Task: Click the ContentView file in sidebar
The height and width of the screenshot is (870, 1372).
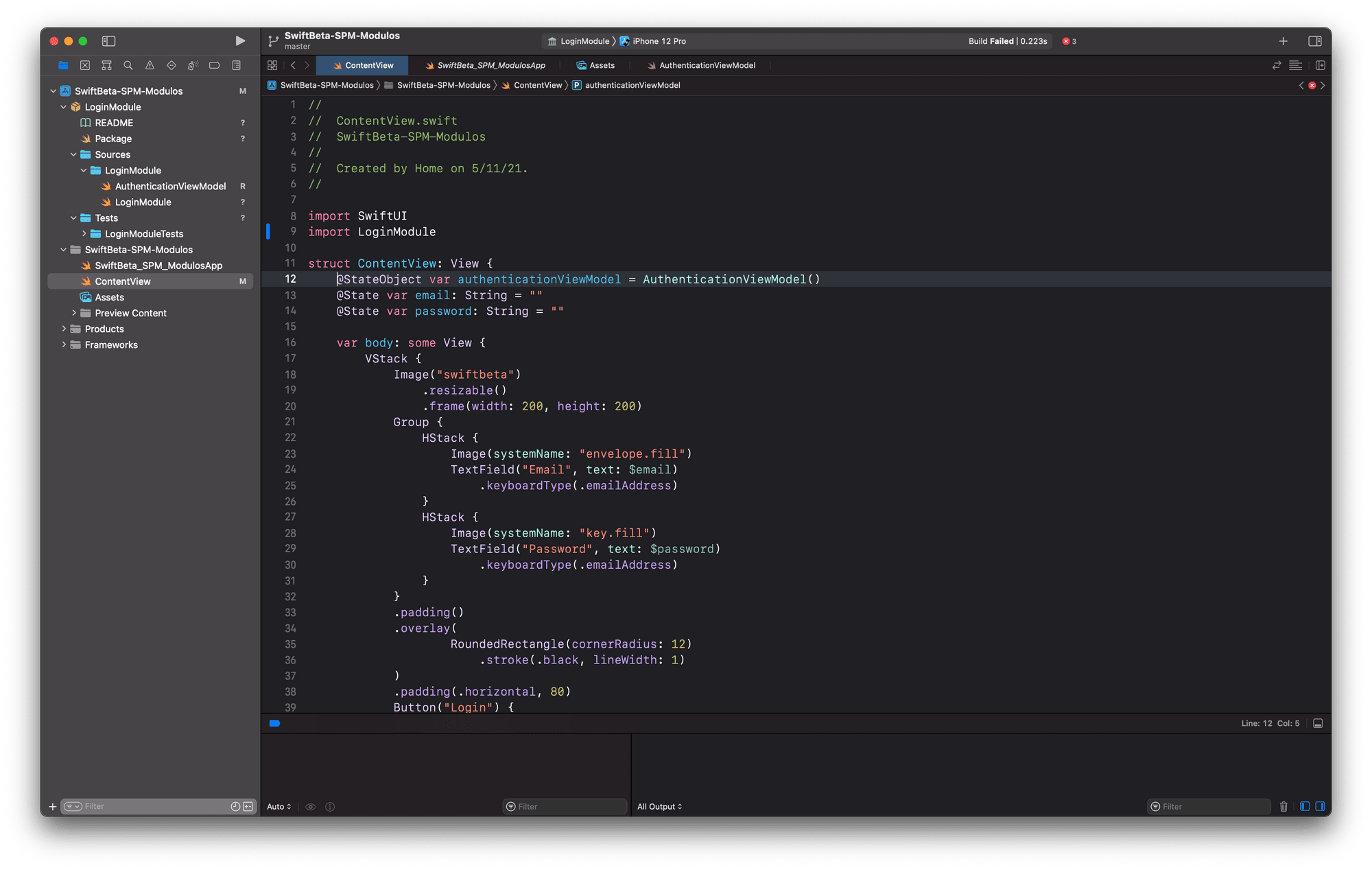Action: (x=122, y=281)
